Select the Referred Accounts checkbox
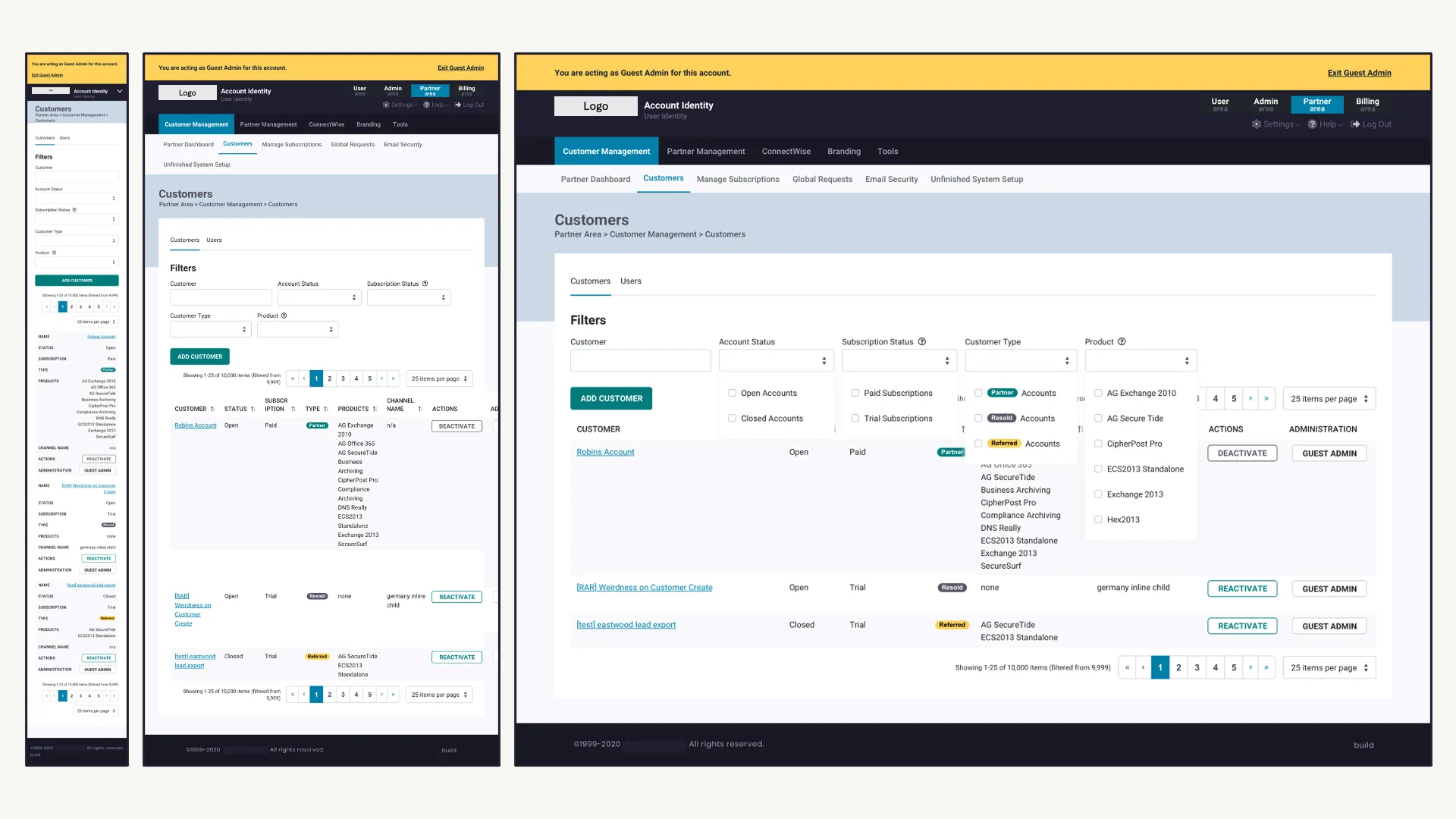The width and height of the screenshot is (1456, 819). click(x=978, y=444)
